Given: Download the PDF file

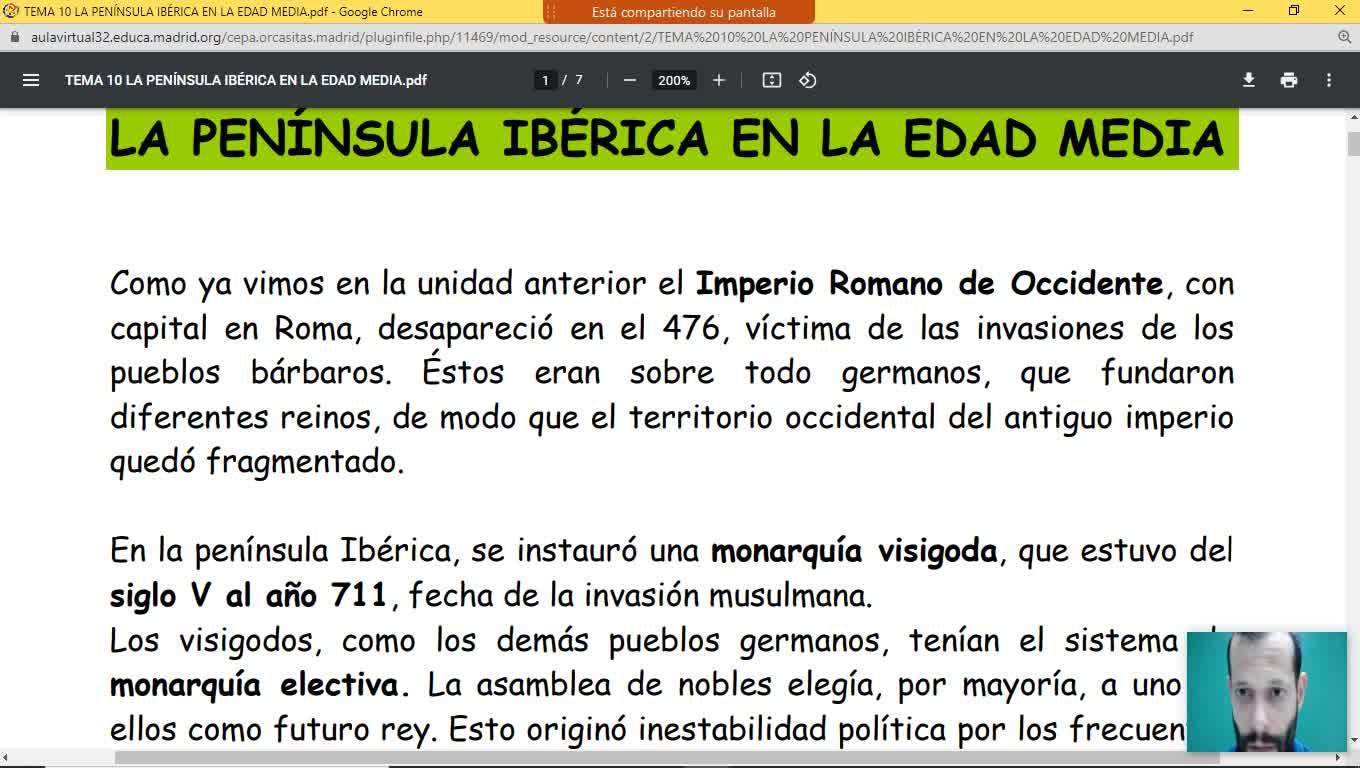Looking at the screenshot, I should [1249, 80].
